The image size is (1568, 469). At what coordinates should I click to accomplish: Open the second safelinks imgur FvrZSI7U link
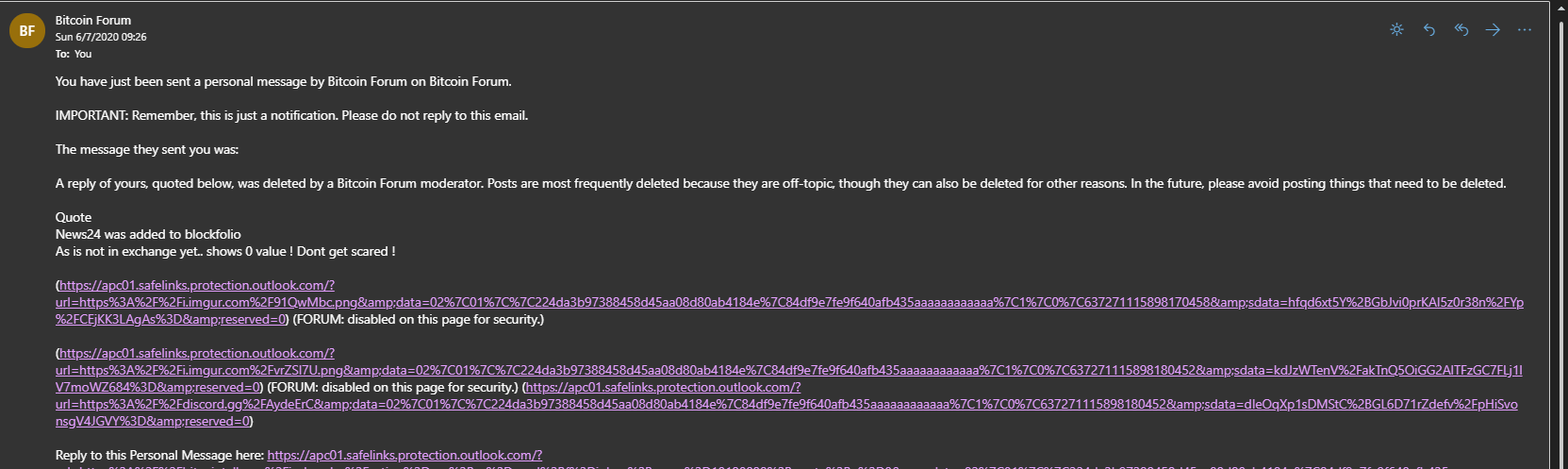(x=789, y=370)
